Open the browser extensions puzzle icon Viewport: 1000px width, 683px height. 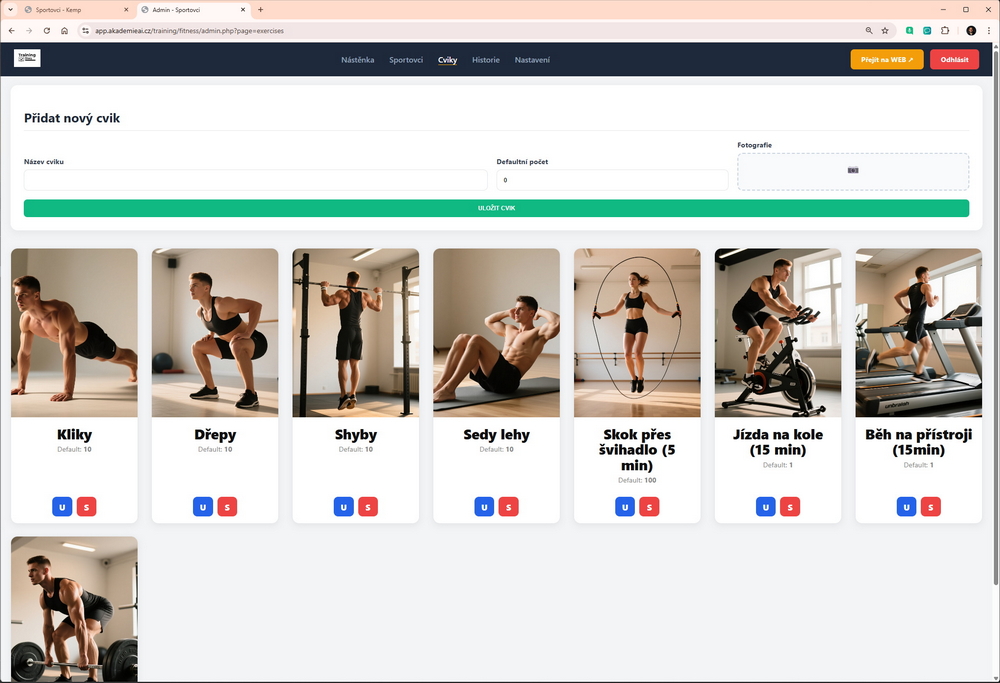(x=945, y=31)
